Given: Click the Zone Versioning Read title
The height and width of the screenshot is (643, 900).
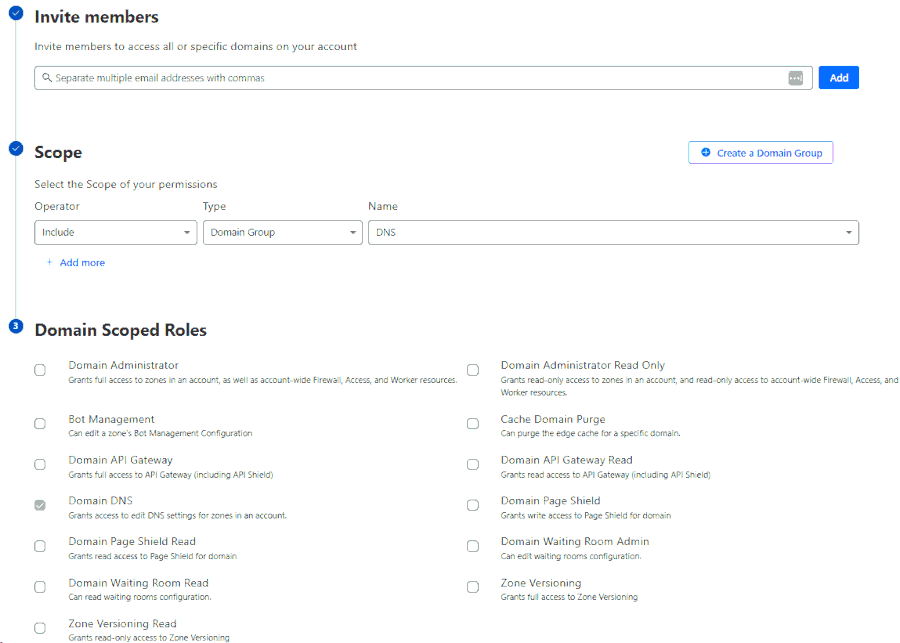Looking at the screenshot, I should point(122,623).
